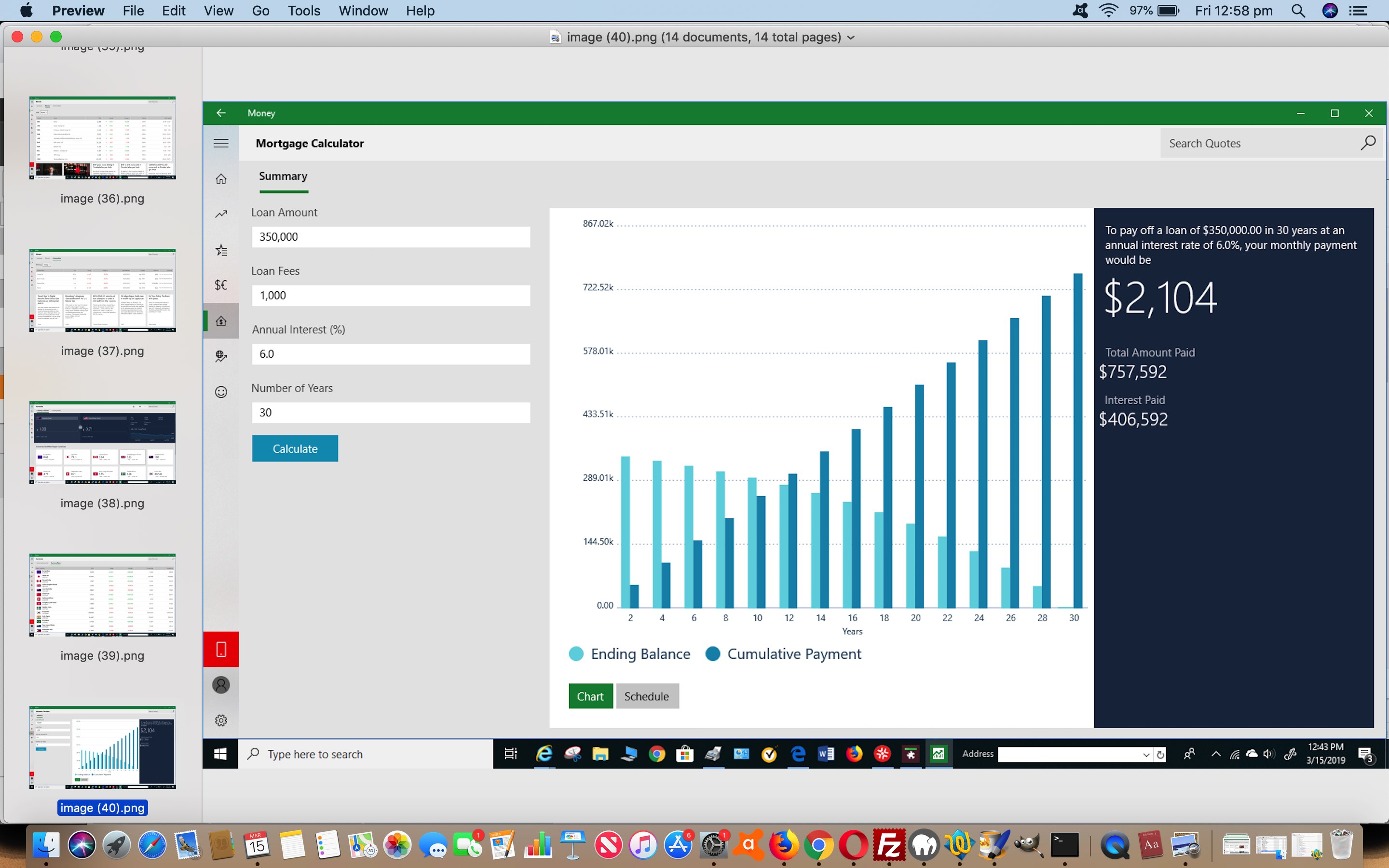
Task: Select image (38).png thumbnail
Action: click(102, 443)
